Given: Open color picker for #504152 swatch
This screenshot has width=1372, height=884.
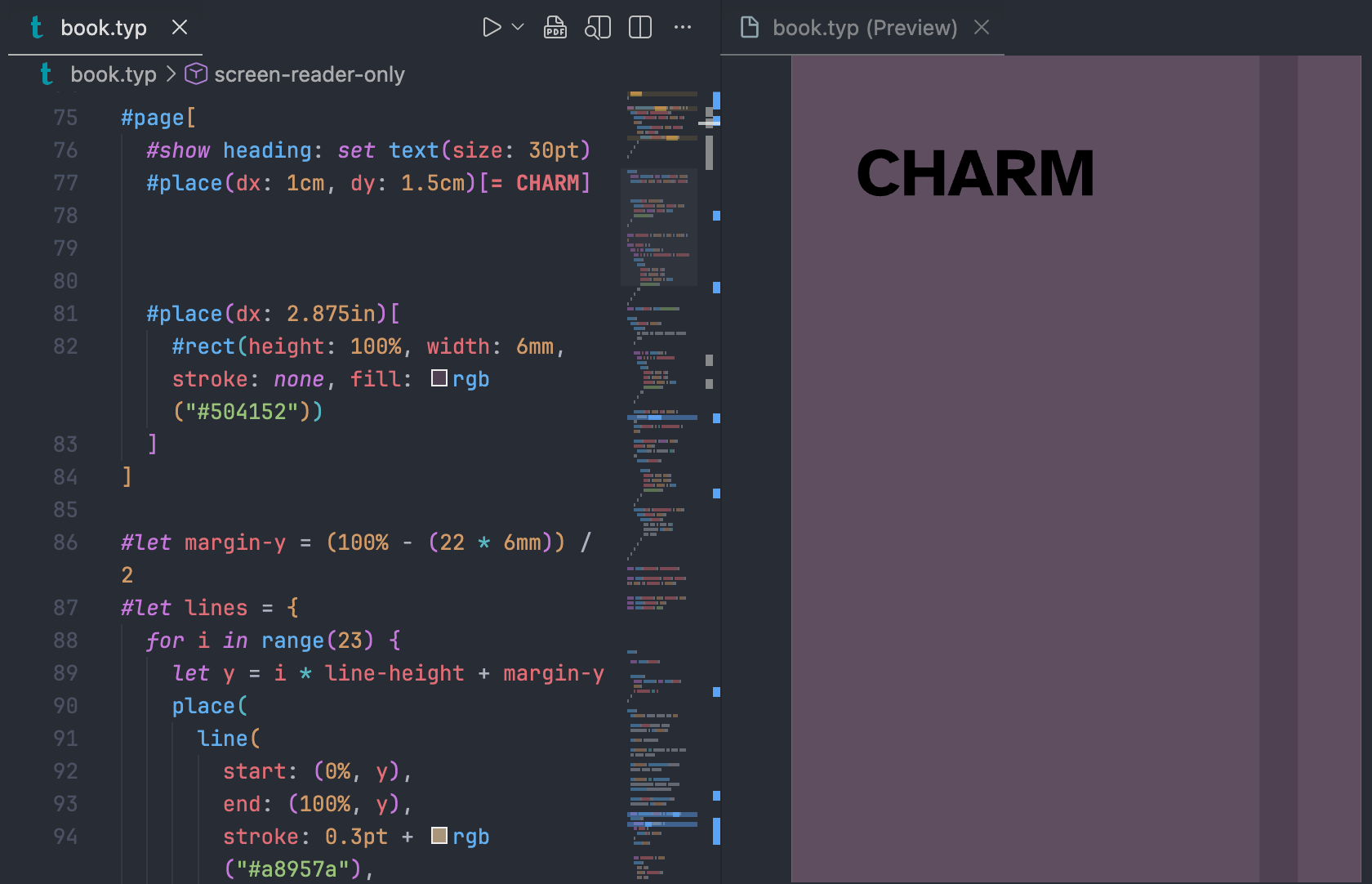Looking at the screenshot, I should point(439,378).
